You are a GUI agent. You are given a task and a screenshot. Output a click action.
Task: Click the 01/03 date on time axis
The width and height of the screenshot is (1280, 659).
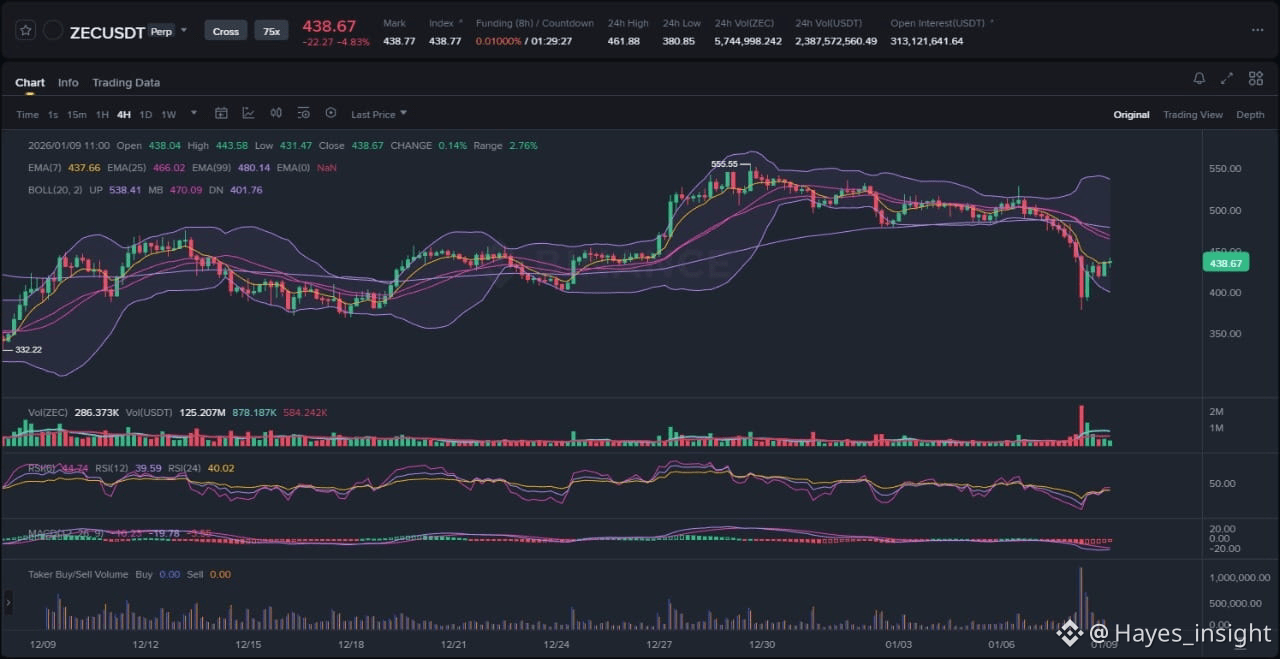click(x=899, y=645)
